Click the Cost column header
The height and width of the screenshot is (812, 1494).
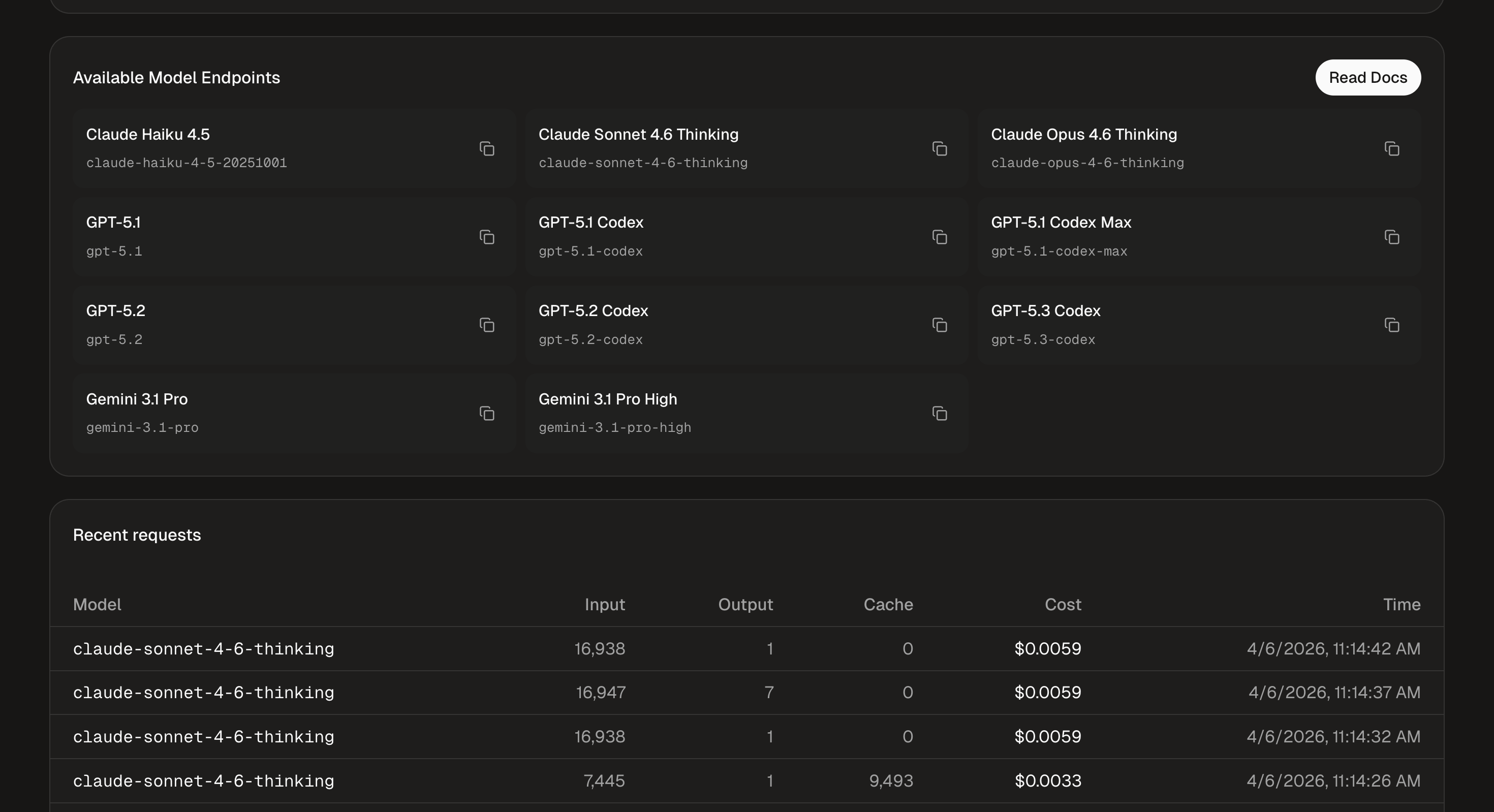click(x=1063, y=604)
